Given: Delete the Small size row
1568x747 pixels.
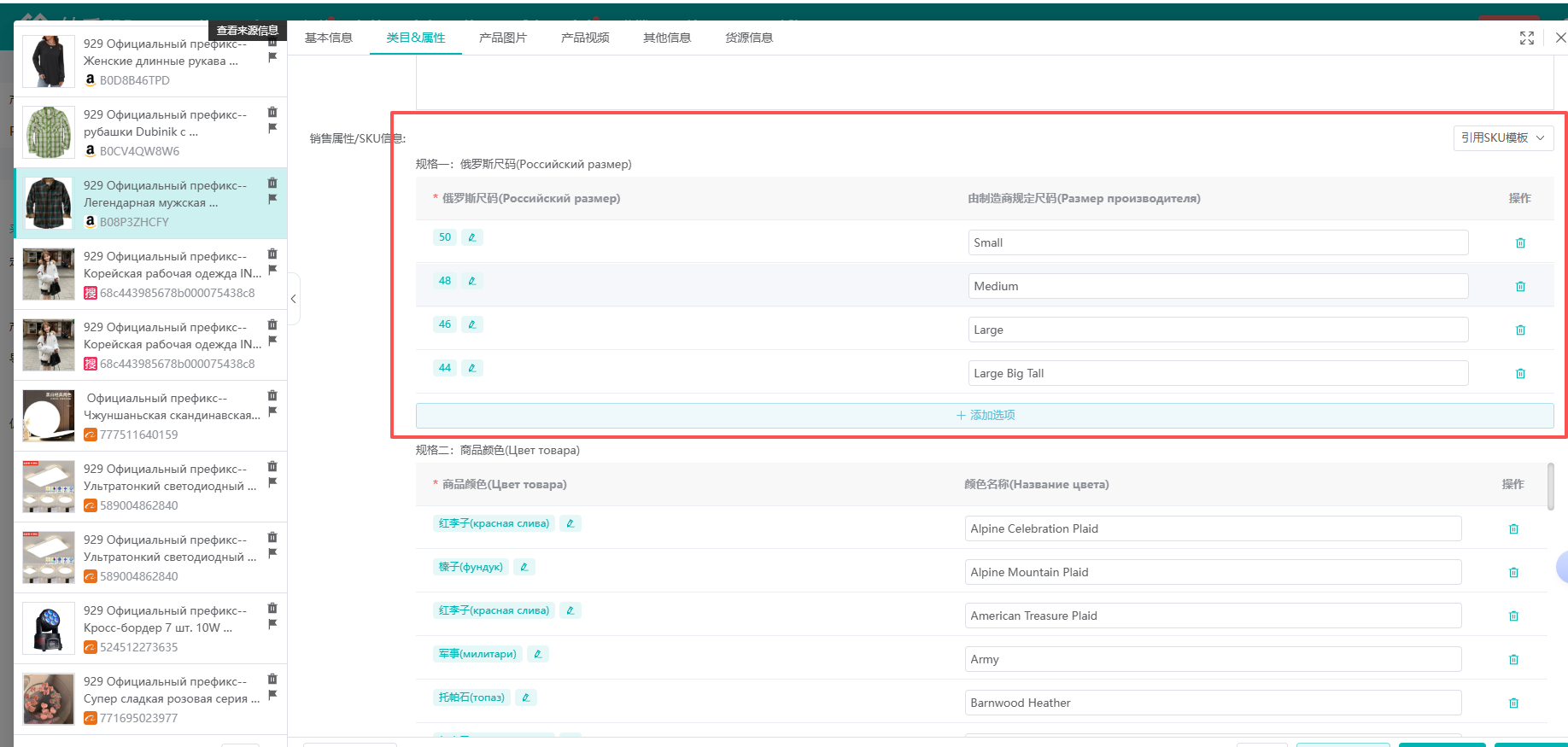Looking at the screenshot, I should (x=1520, y=243).
